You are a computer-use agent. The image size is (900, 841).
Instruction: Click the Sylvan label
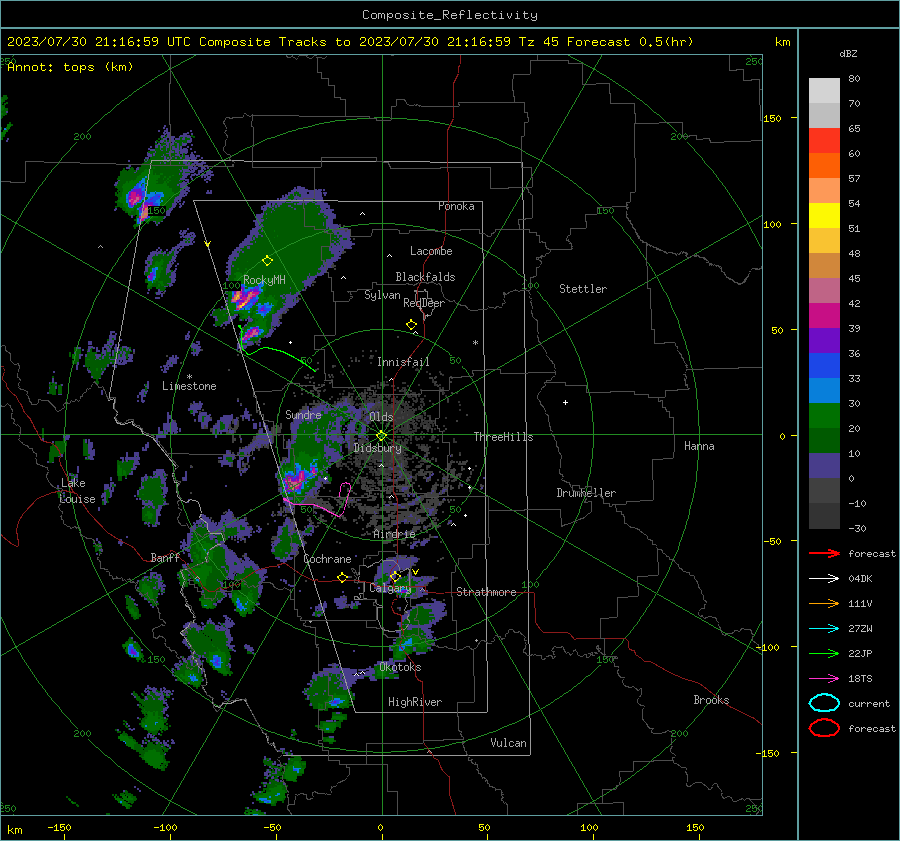pyautogui.click(x=382, y=295)
